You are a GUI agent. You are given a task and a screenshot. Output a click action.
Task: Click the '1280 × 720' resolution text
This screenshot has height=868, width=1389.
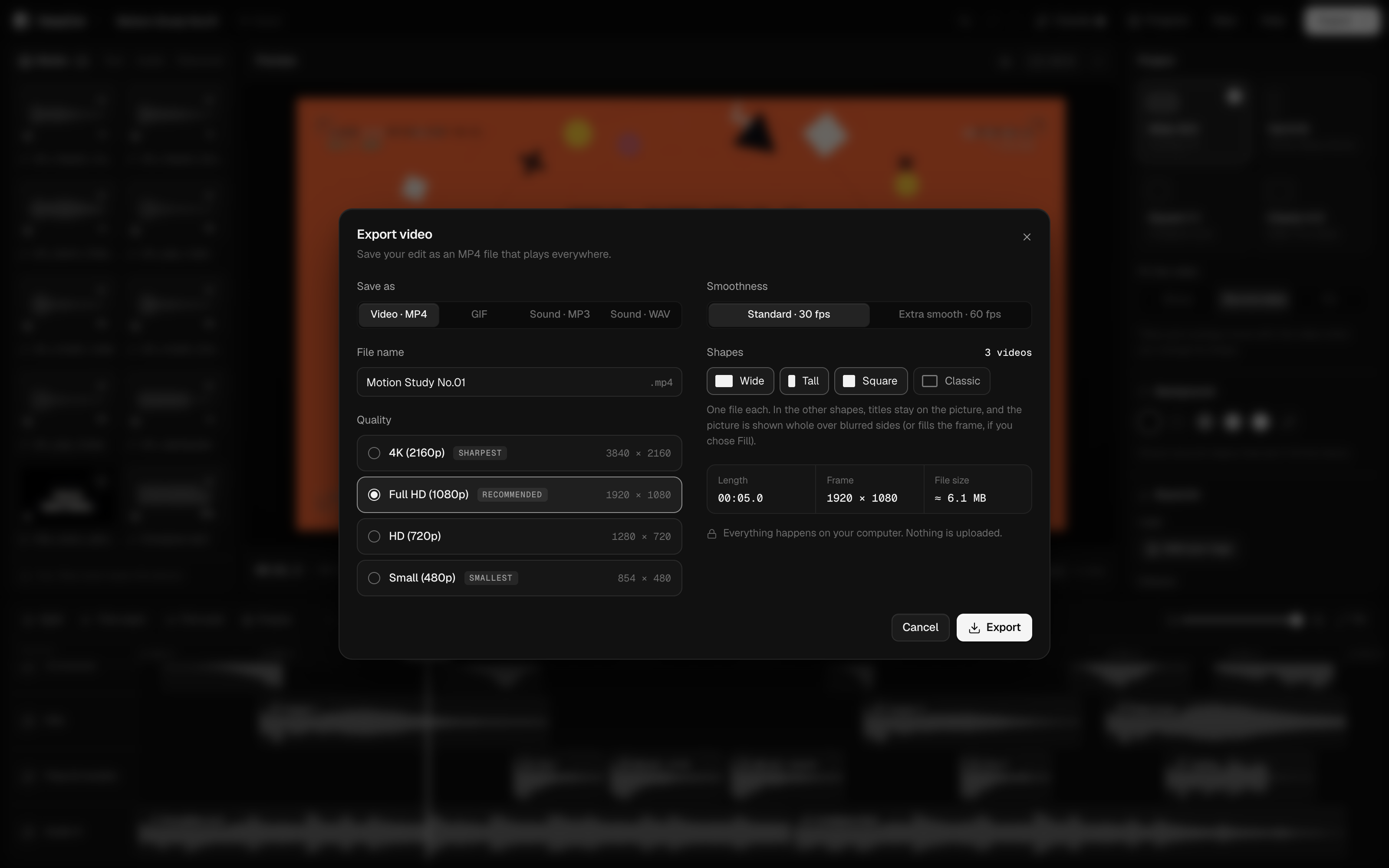[x=641, y=537]
